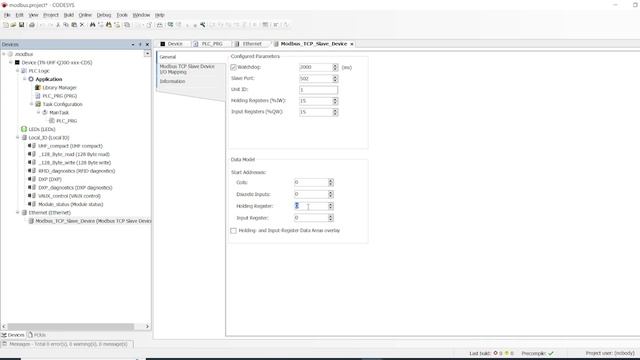Click the Precompile checkmark in status bar
Image resolution: width=640 pixels, height=360 pixels.
click(551, 353)
